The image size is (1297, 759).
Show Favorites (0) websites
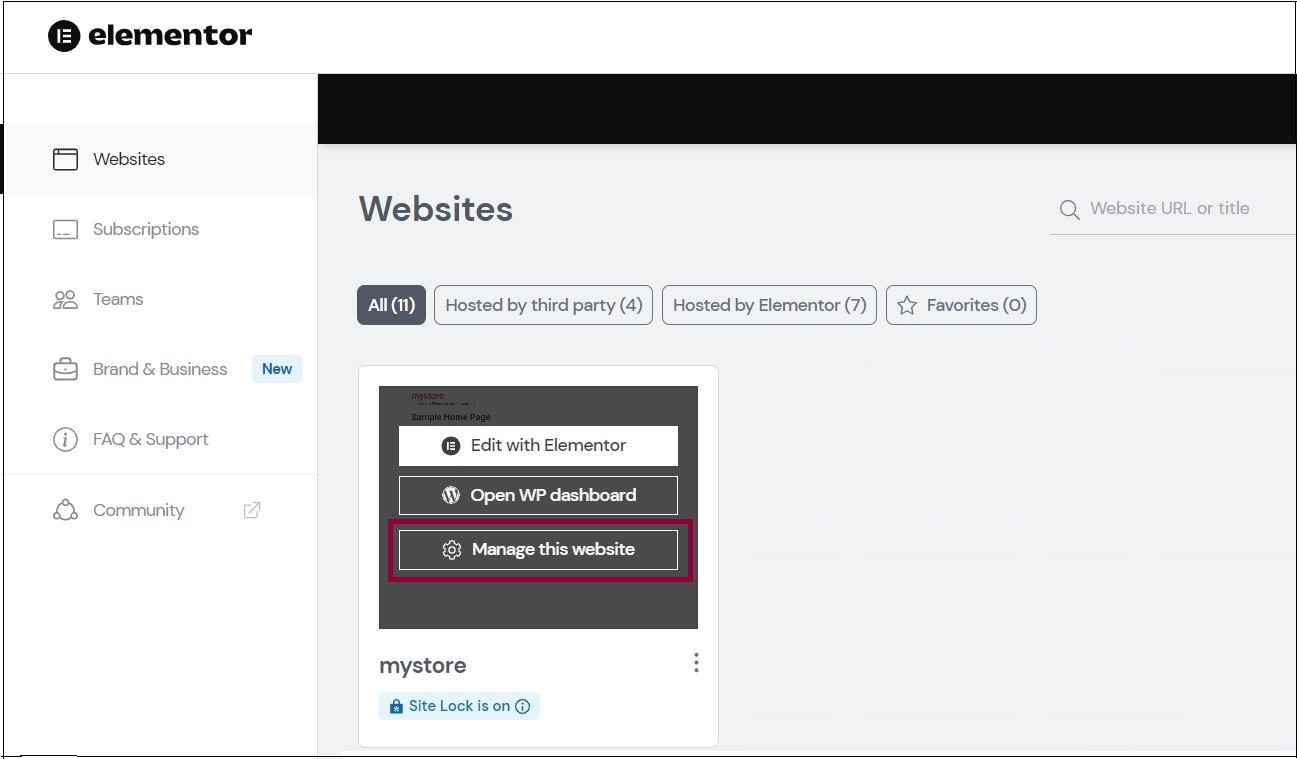pos(961,305)
